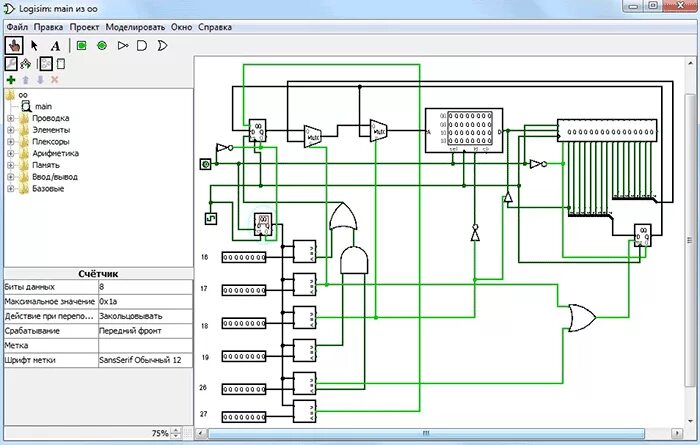Expand the Память folder
The width and height of the screenshot is (700, 445).
(x=10, y=165)
